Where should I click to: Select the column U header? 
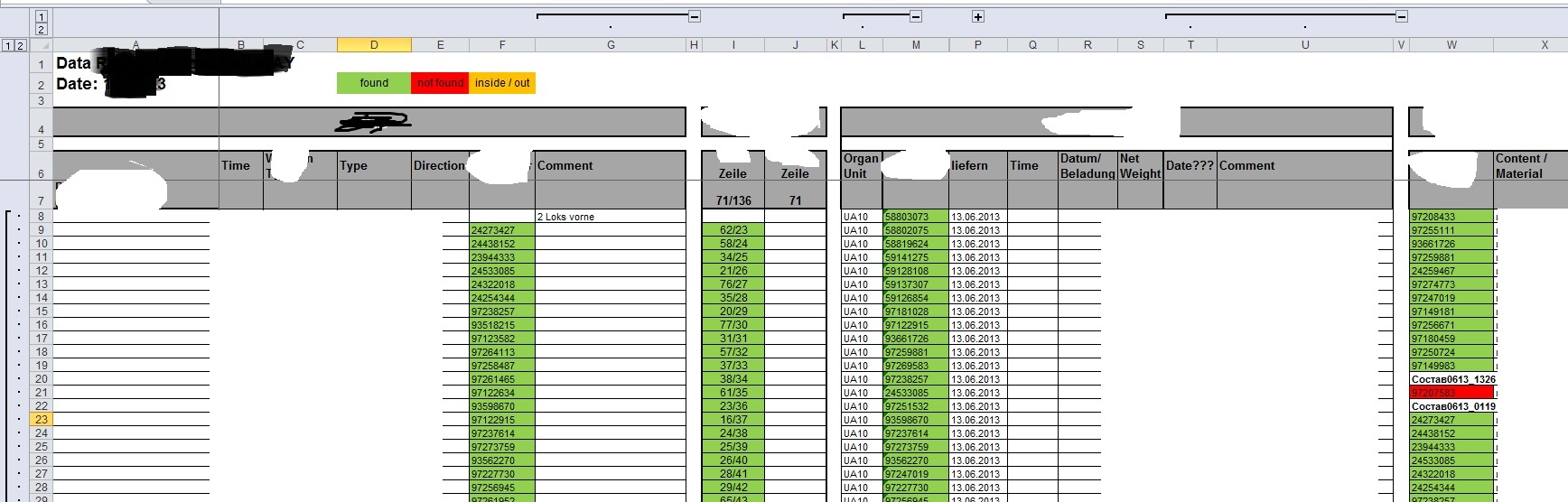(1304, 45)
